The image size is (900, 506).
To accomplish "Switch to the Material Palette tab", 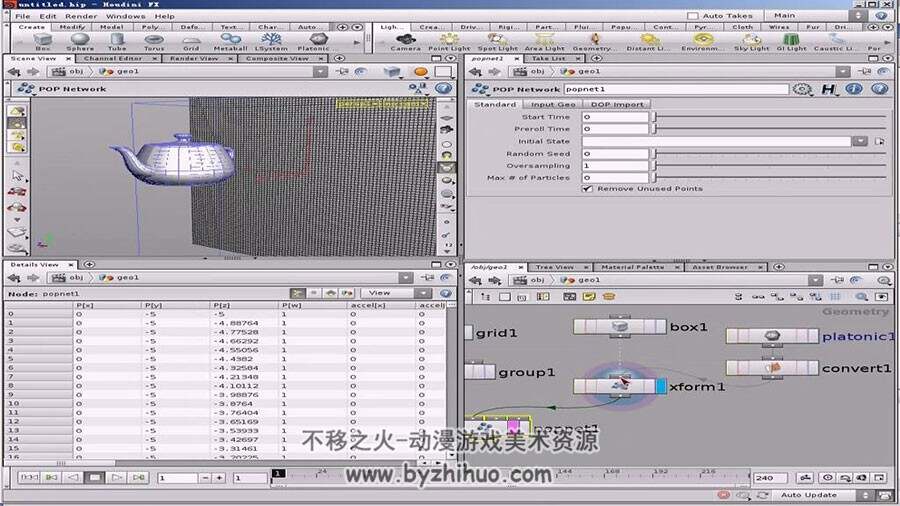I will click(x=632, y=267).
